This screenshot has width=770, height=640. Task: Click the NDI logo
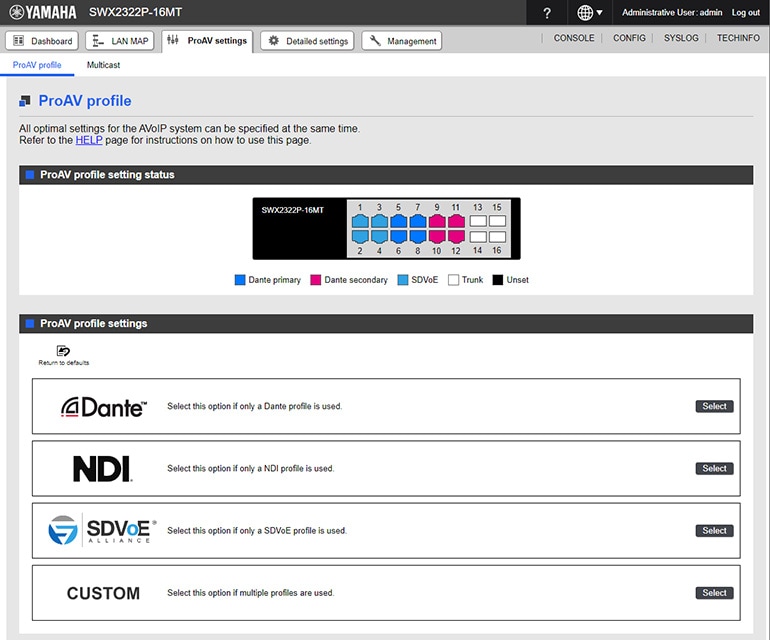[103, 469]
